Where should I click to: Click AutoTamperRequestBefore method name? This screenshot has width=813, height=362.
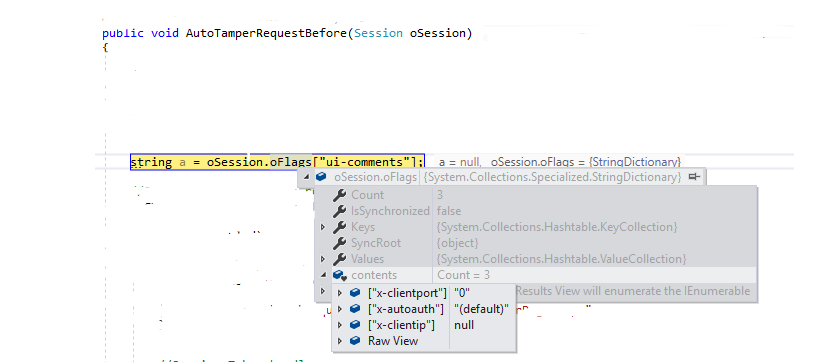tap(267, 33)
